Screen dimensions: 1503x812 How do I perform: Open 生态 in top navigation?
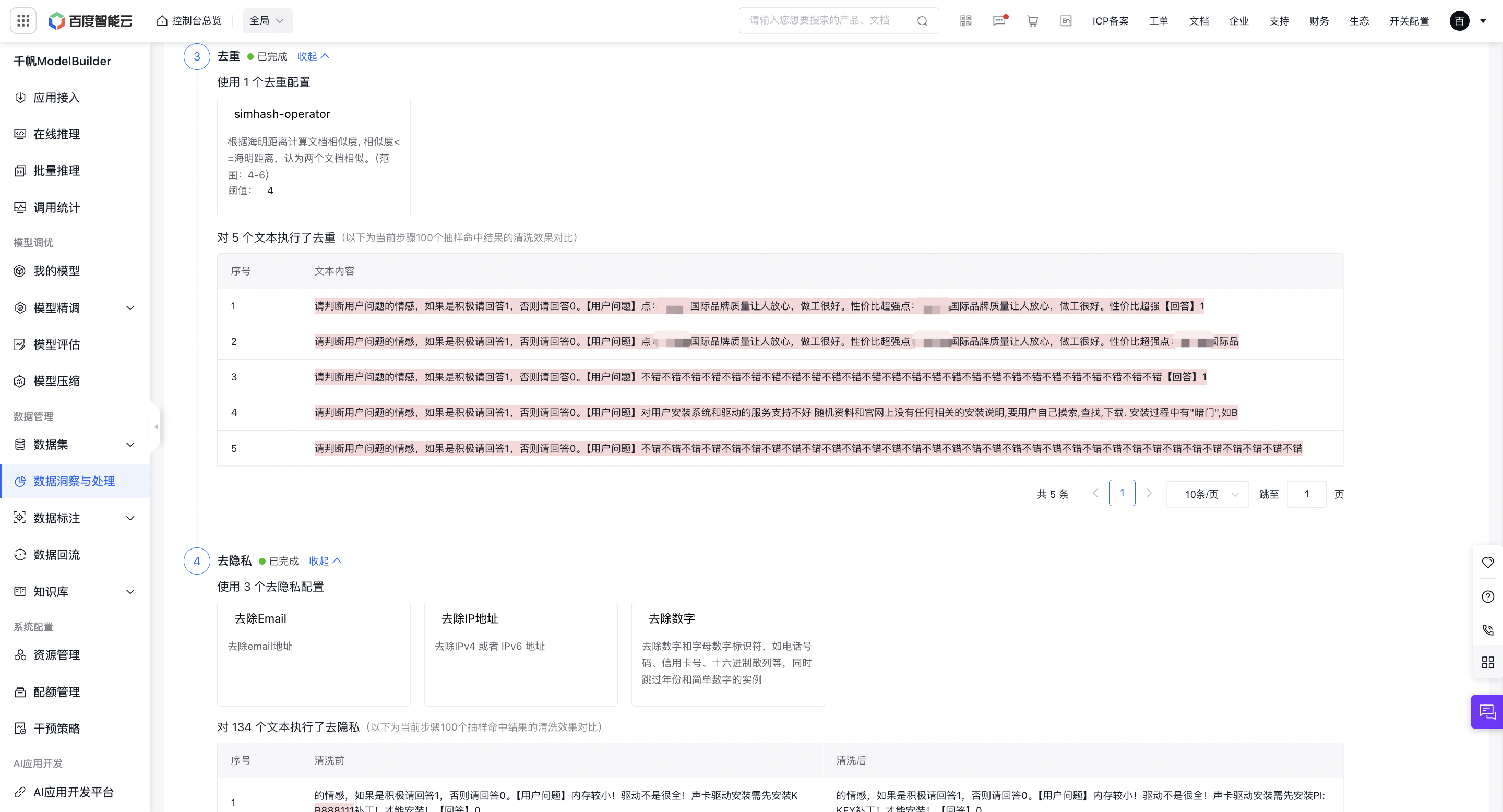[1359, 21]
